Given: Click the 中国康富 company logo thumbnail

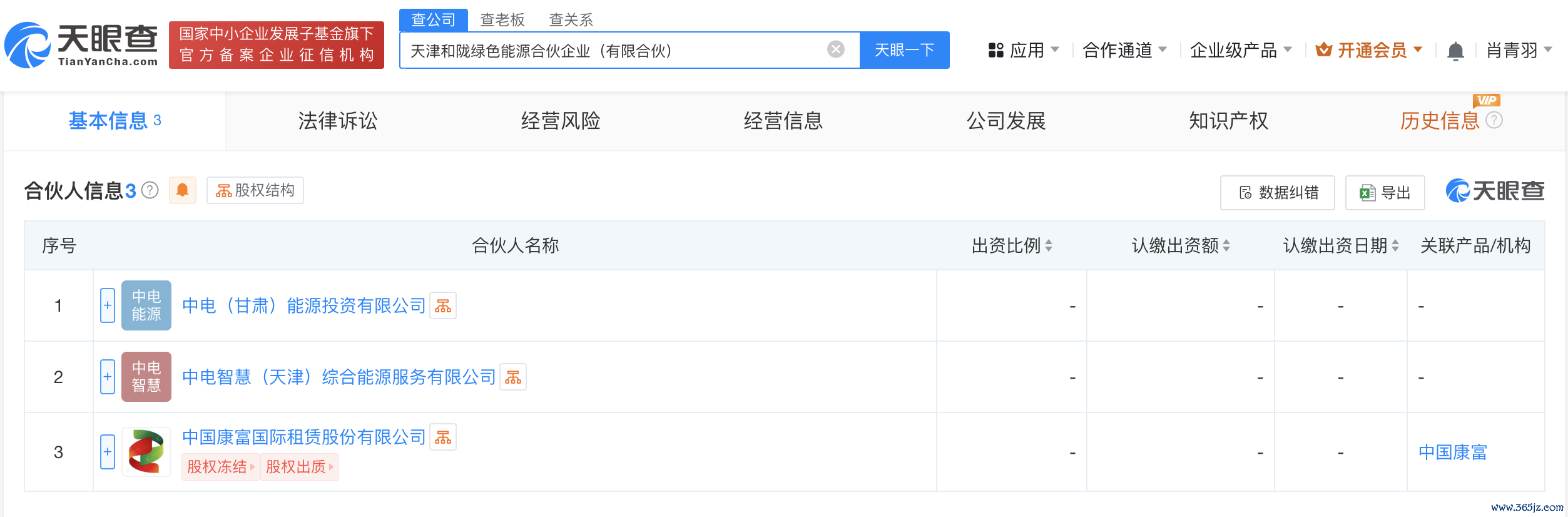Looking at the screenshot, I should pyautogui.click(x=146, y=452).
